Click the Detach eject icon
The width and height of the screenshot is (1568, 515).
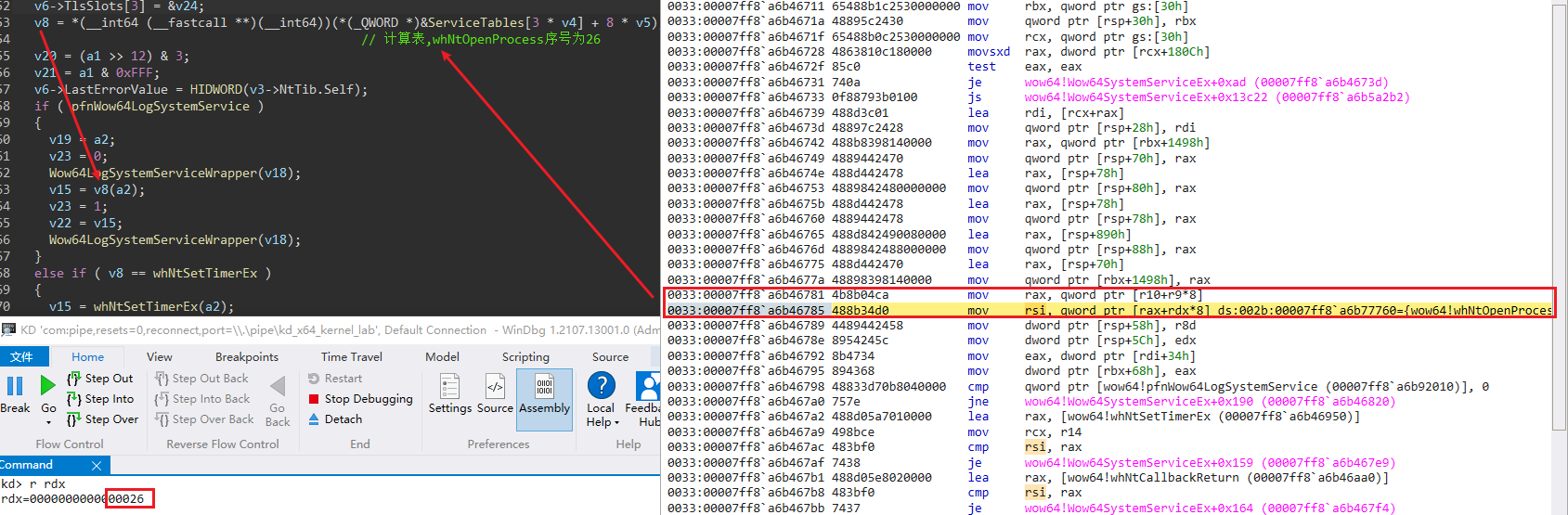[x=314, y=419]
